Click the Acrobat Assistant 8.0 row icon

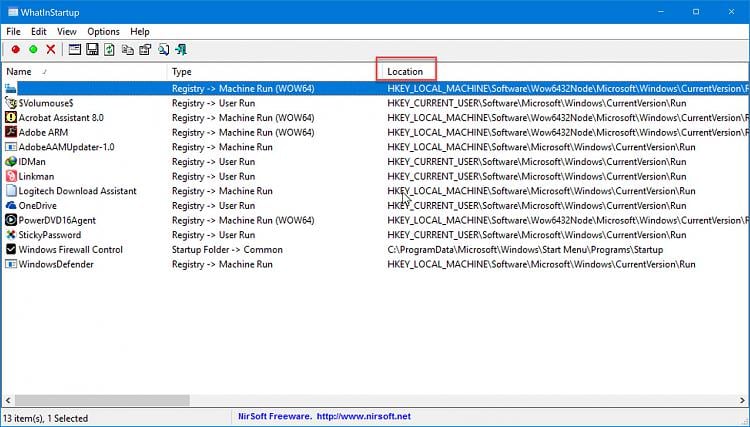tap(11, 118)
